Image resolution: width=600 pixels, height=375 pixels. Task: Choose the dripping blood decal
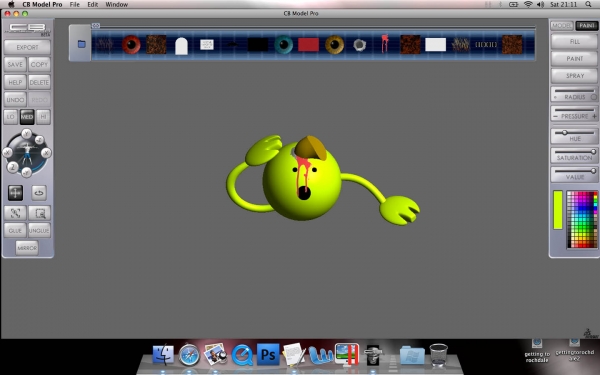[x=385, y=44]
